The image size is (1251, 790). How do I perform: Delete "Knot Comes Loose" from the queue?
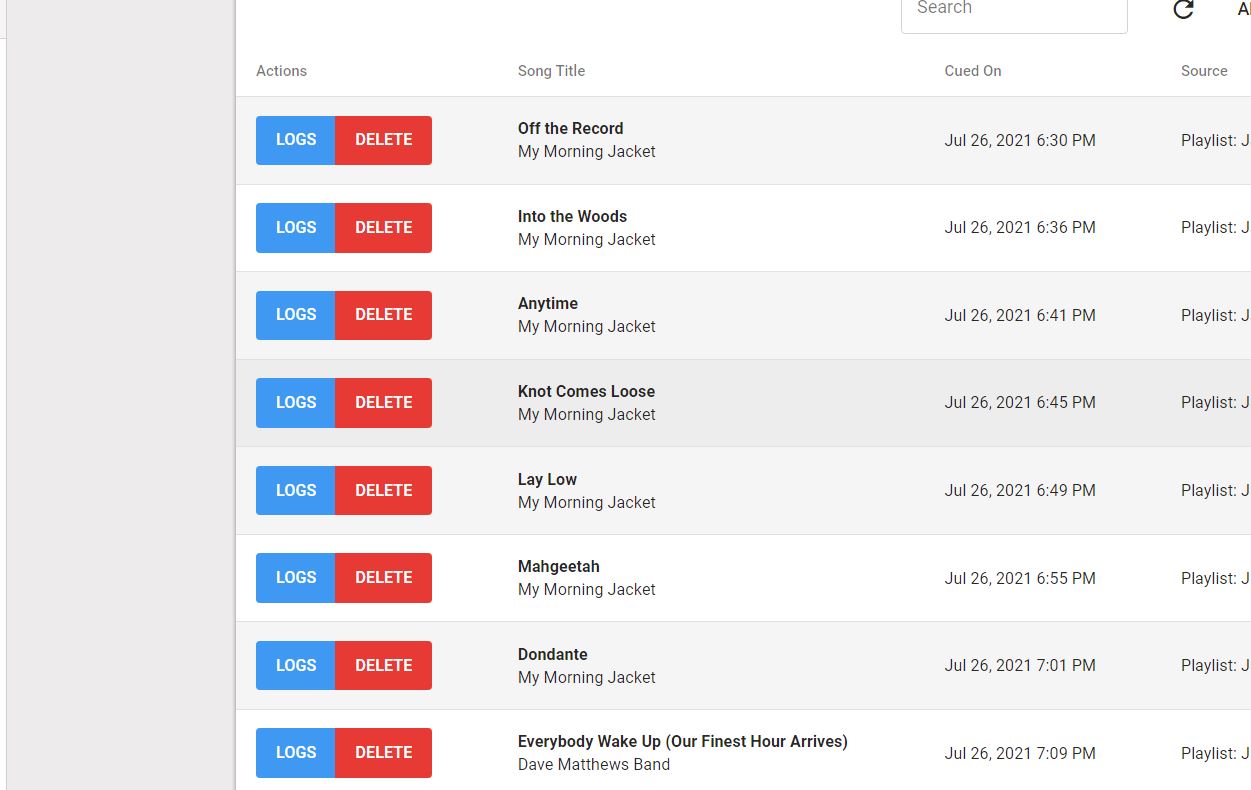click(383, 402)
